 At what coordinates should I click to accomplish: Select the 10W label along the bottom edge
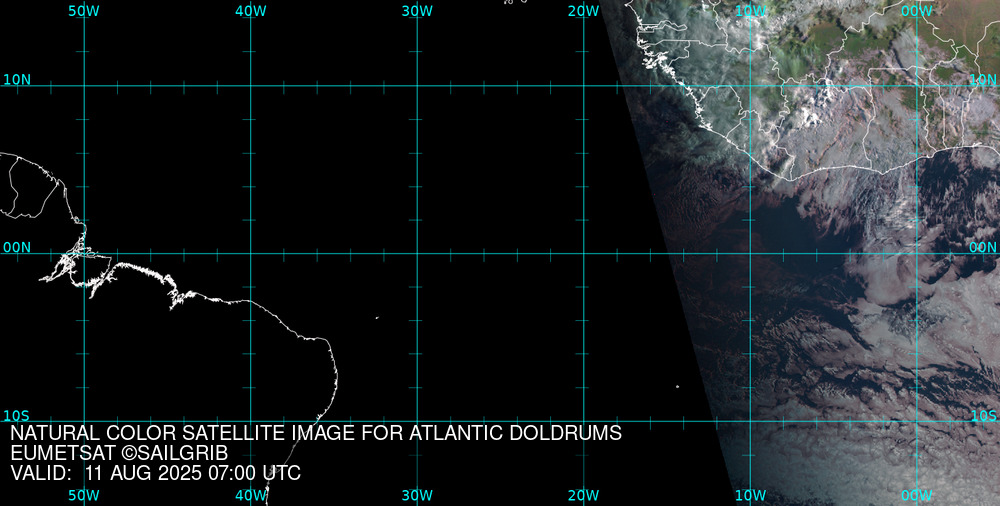click(x=751, y=495)
